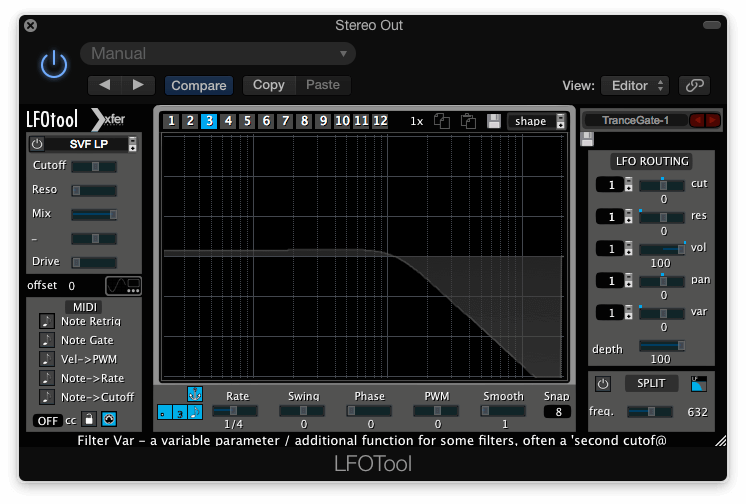Click the scope waveform display icon
This screenshot has width=746, height=504.
point(123,286)
